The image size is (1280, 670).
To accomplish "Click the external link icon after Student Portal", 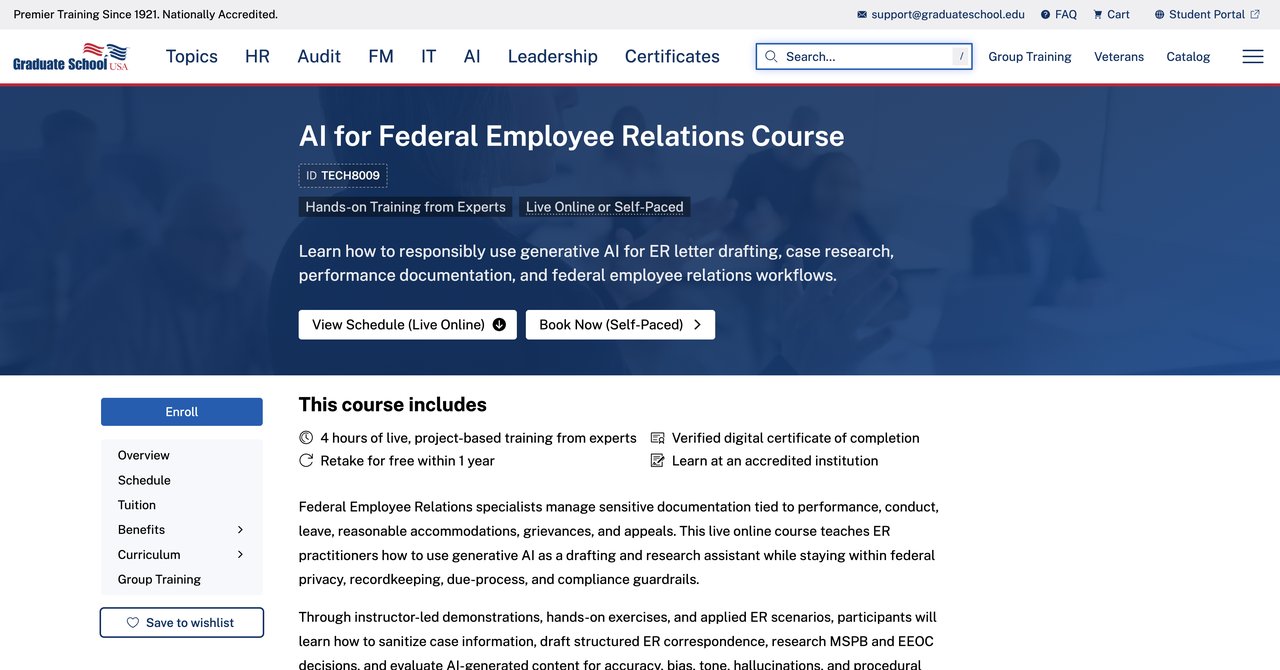I will (1255, 14).
